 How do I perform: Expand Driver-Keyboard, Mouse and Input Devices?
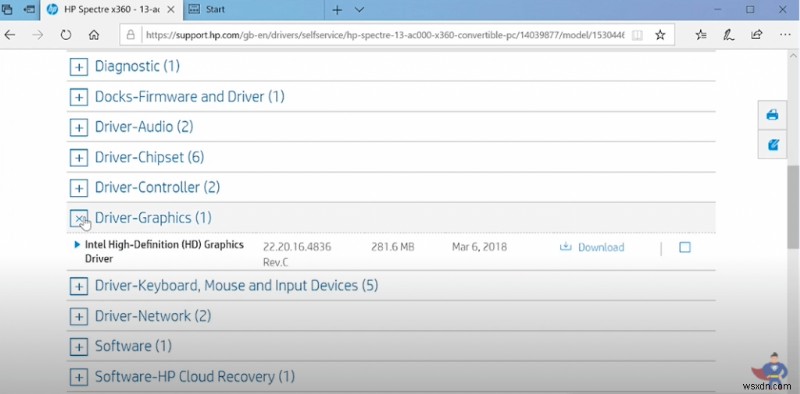pyautogui.click(x=79, y=286)
